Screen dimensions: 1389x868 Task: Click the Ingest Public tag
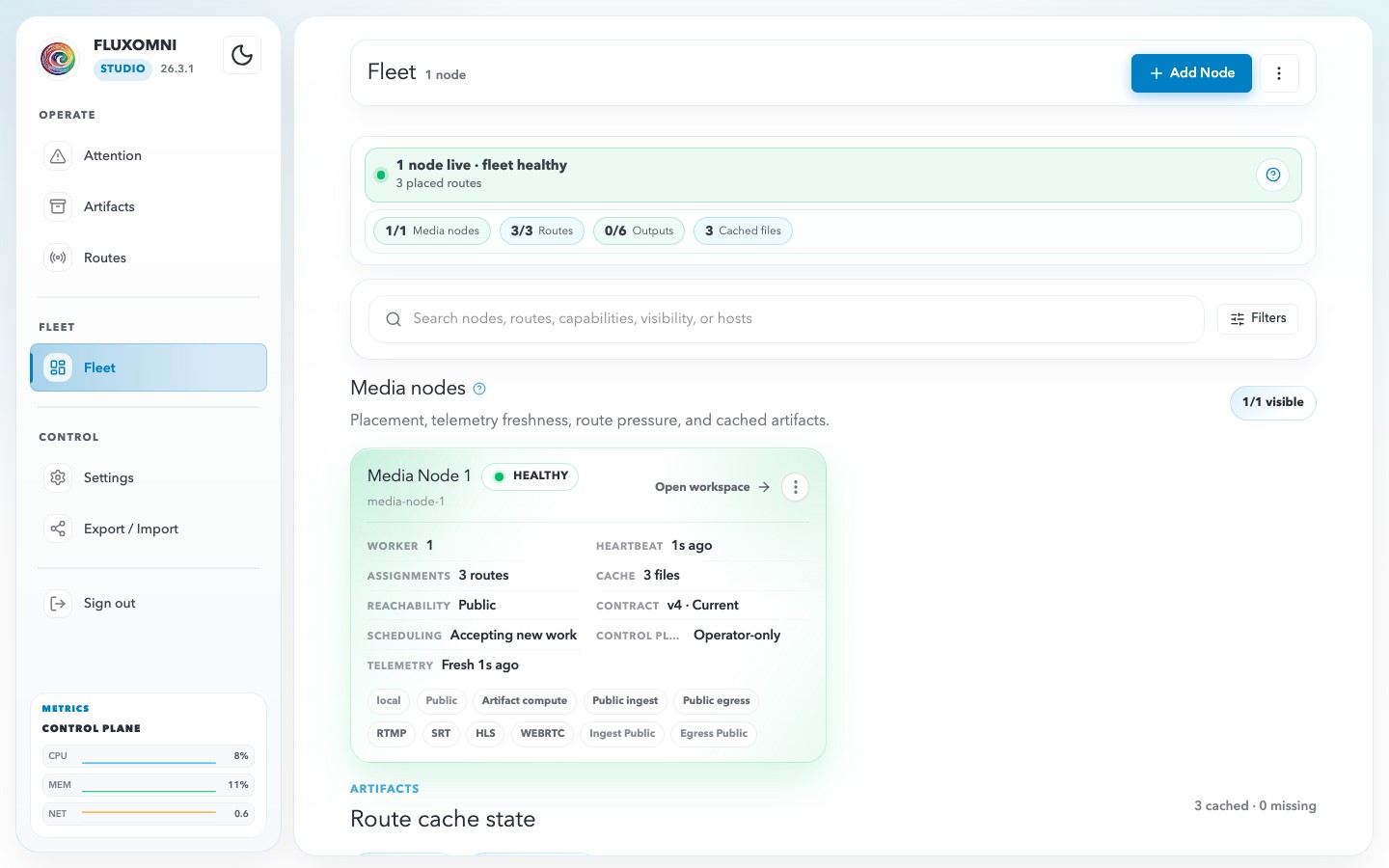tap(622, 734)
